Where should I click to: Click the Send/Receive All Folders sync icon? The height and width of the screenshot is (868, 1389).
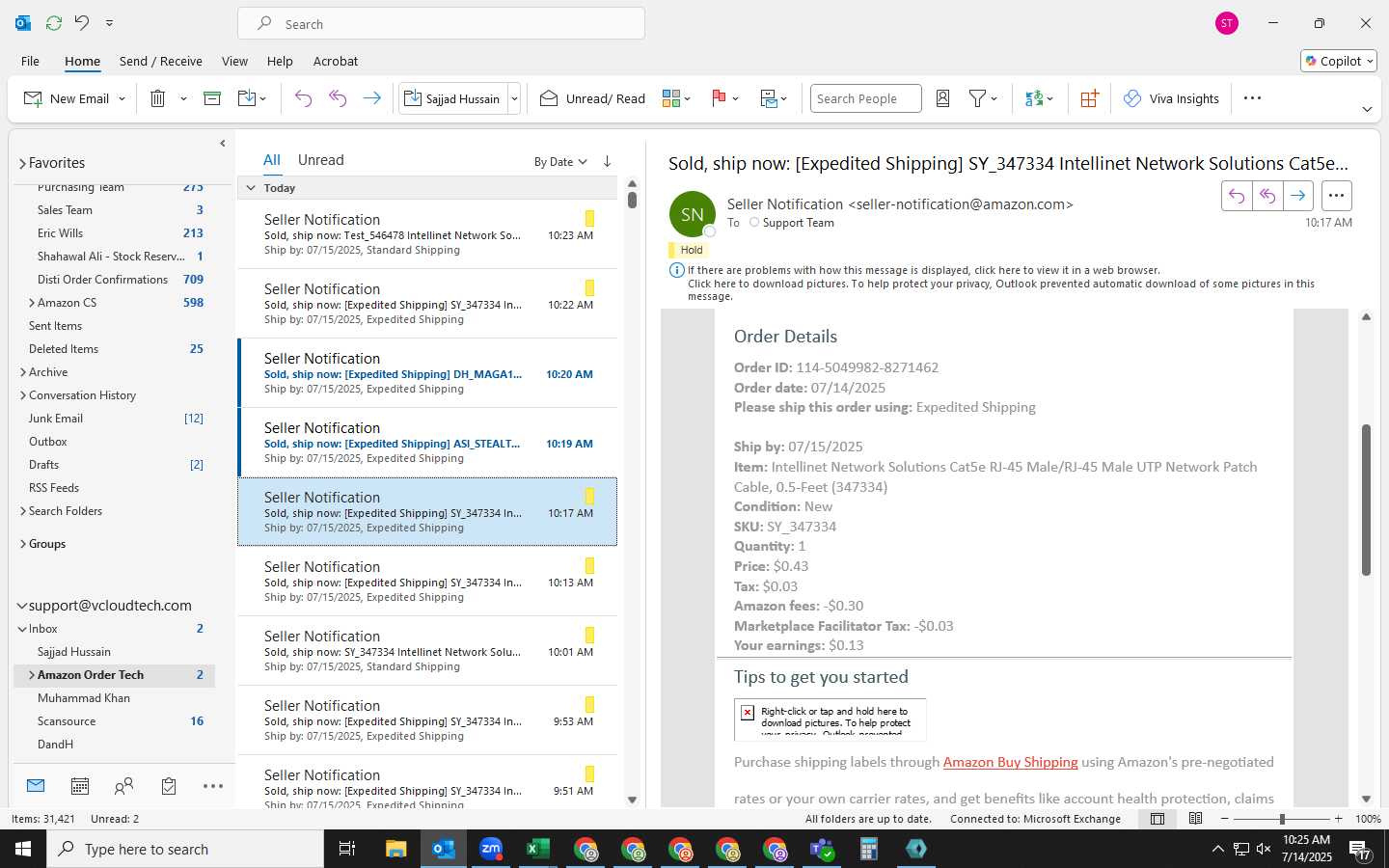pos(54,23)
